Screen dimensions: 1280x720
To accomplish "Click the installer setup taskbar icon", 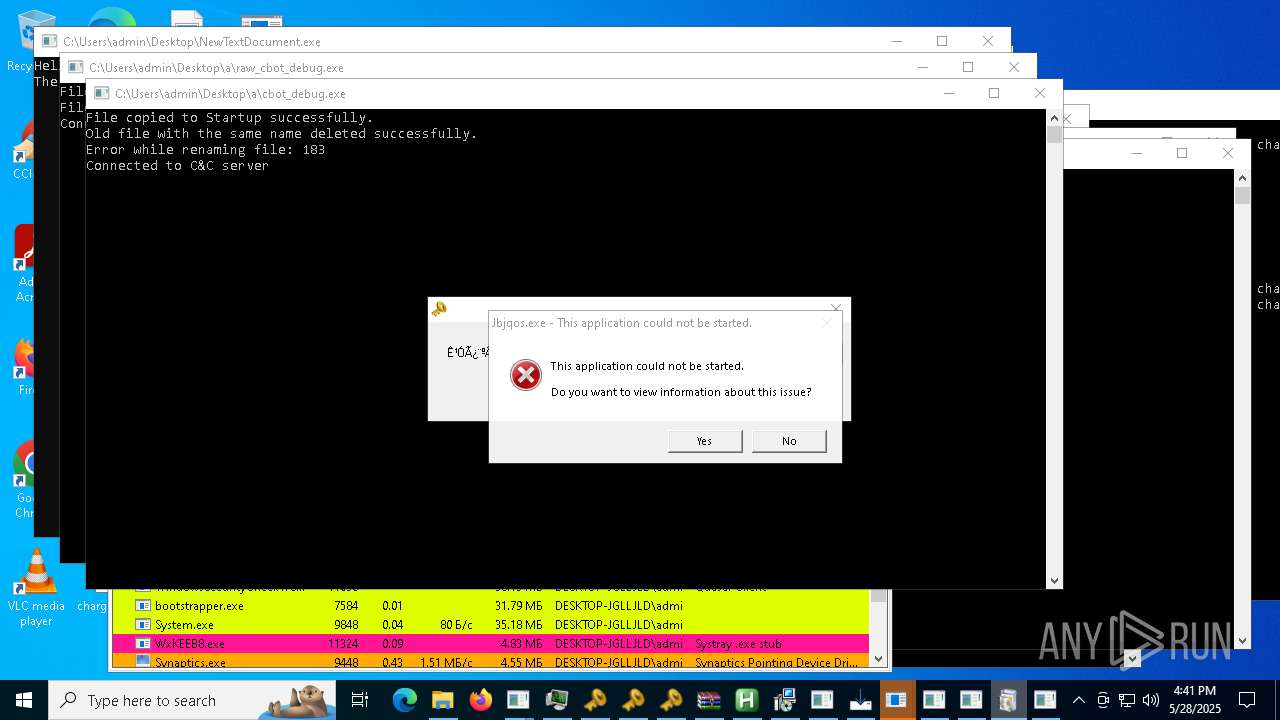I will pyautogui.click(x=784, y=700).
